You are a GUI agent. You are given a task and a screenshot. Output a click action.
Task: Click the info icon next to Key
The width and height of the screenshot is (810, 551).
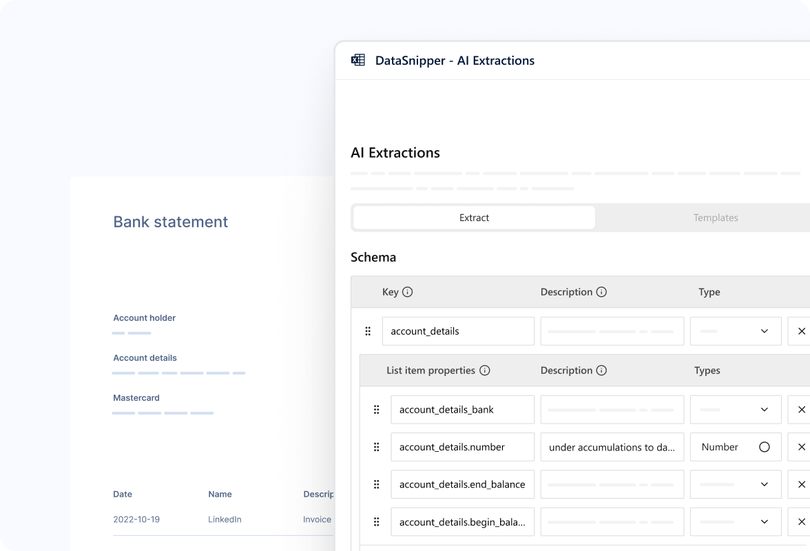408,293
